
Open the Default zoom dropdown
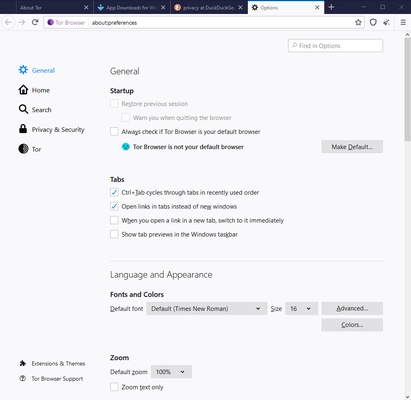tap(171, 372)
